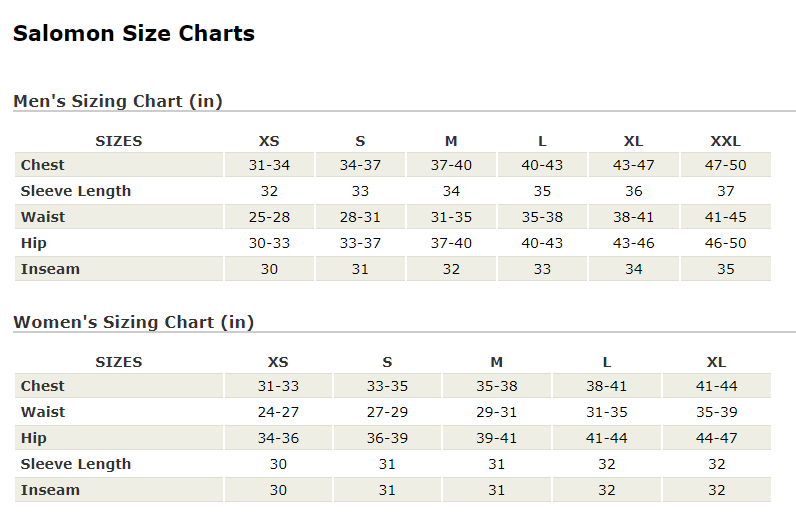Image resolution: width=796 pixels, height=524 pixels.
Task: Click the Sleeve Length row label in men's chart
Action: pyautogui.click(x=76, y=191)
